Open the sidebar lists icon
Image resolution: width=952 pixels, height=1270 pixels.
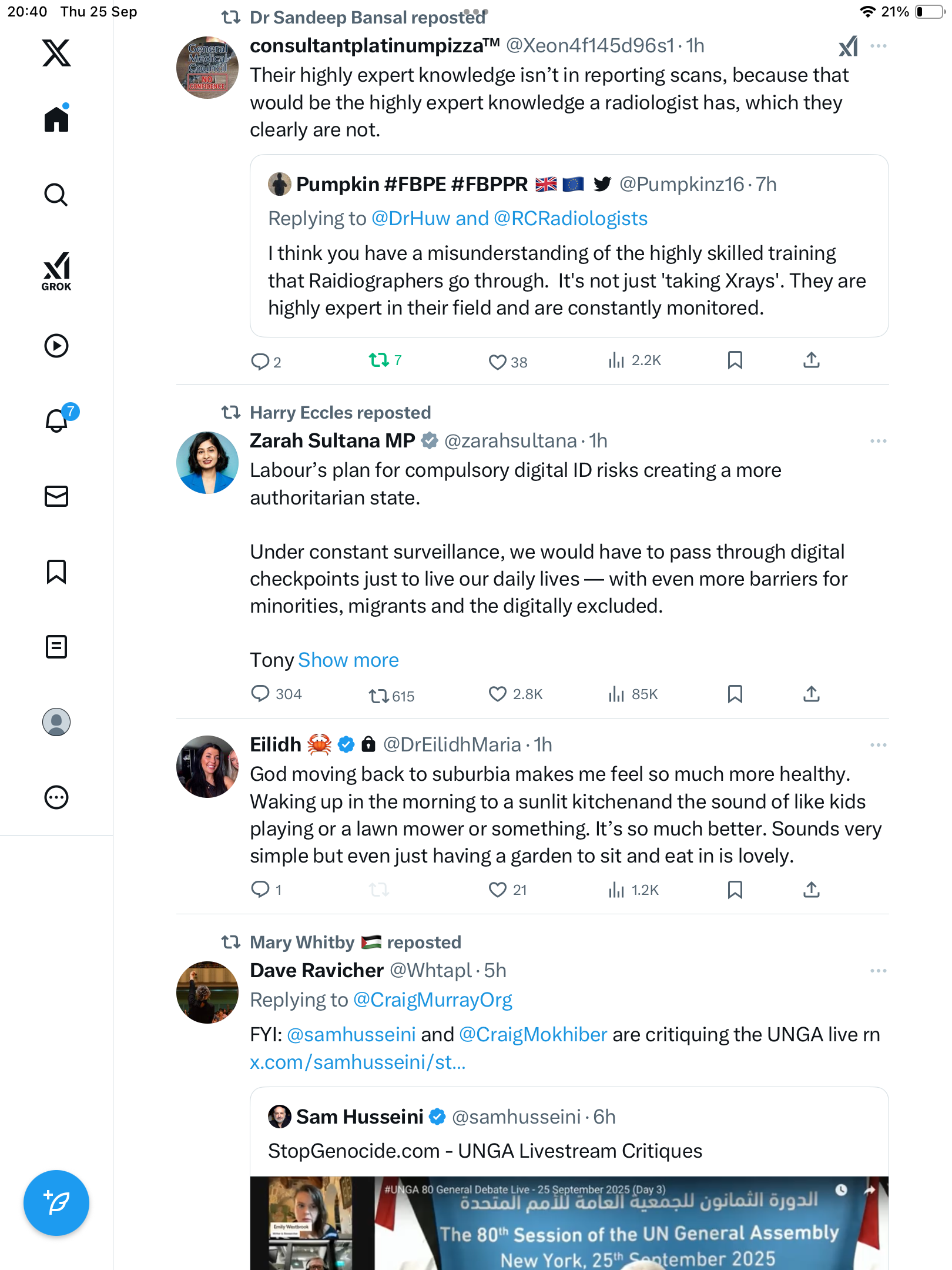coord(56,647)
